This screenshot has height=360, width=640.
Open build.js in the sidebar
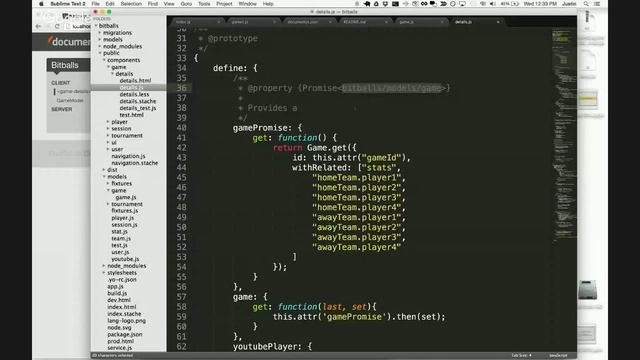pyautogui.click(x=117, y=293)
